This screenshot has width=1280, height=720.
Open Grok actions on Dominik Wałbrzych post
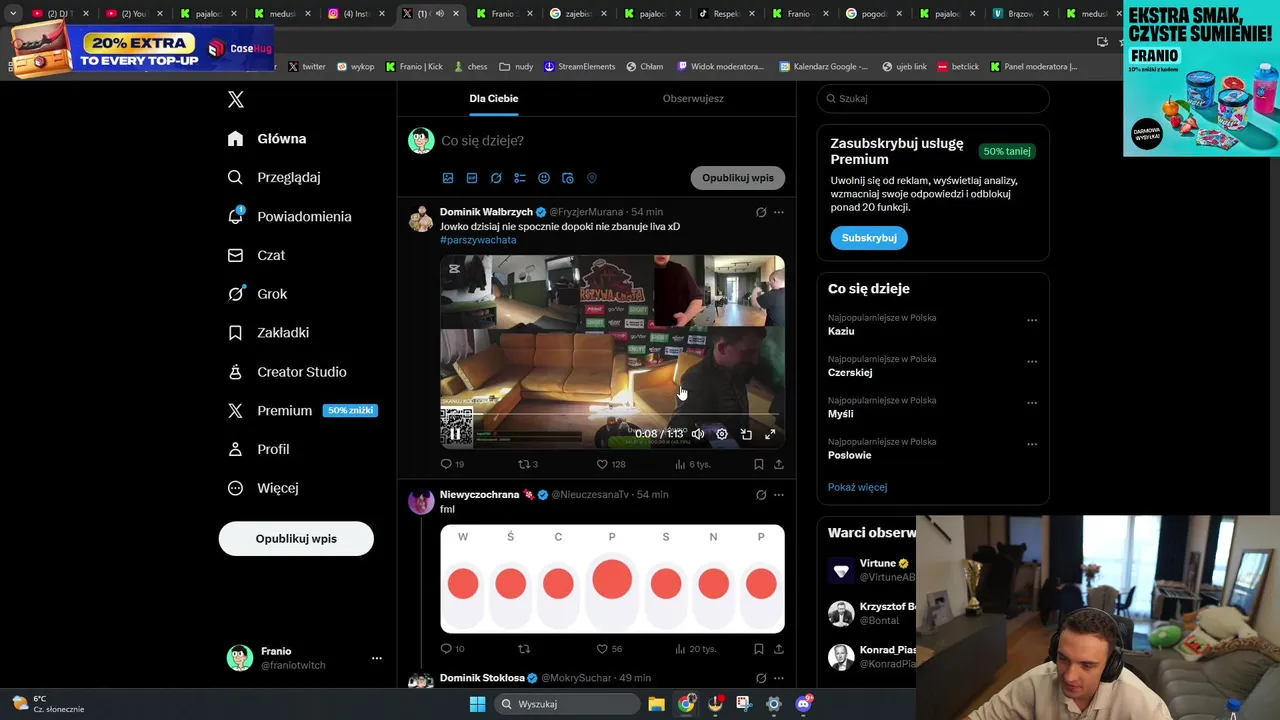(x=761, y=212)
